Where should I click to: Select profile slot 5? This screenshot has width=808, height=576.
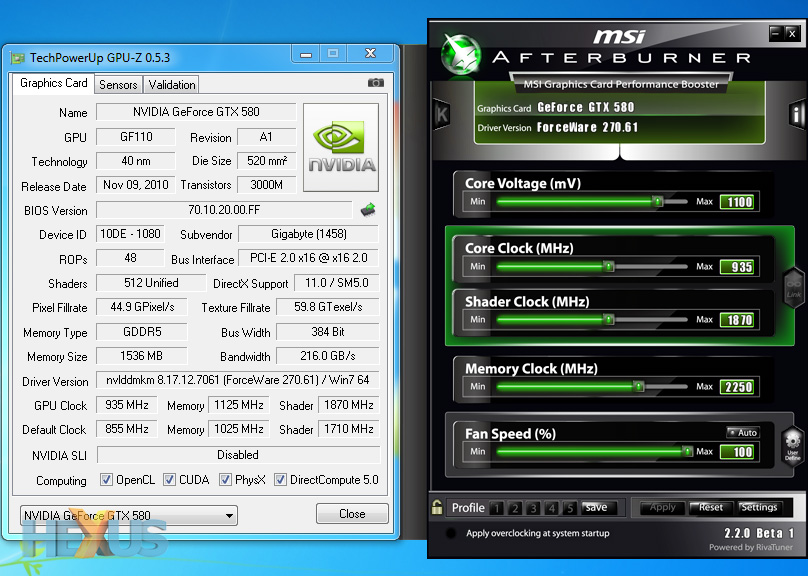click(570, 509)
